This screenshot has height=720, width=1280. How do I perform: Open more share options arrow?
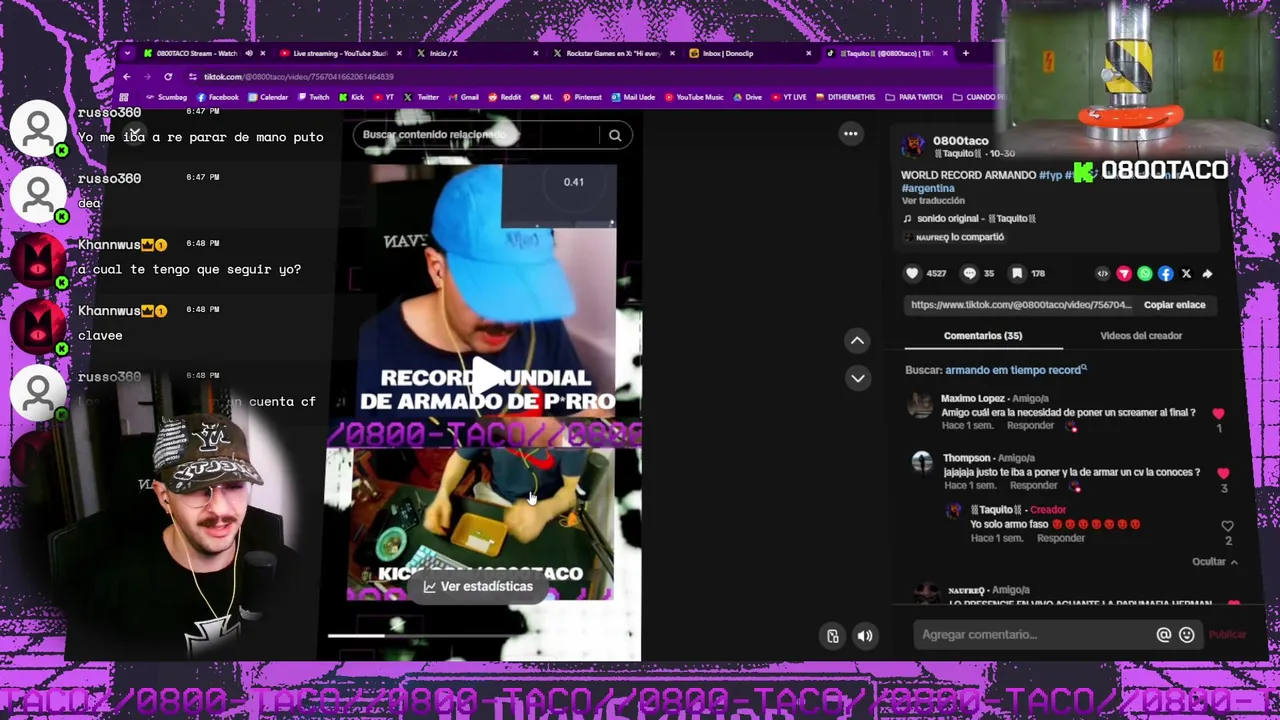point(1207,273)
